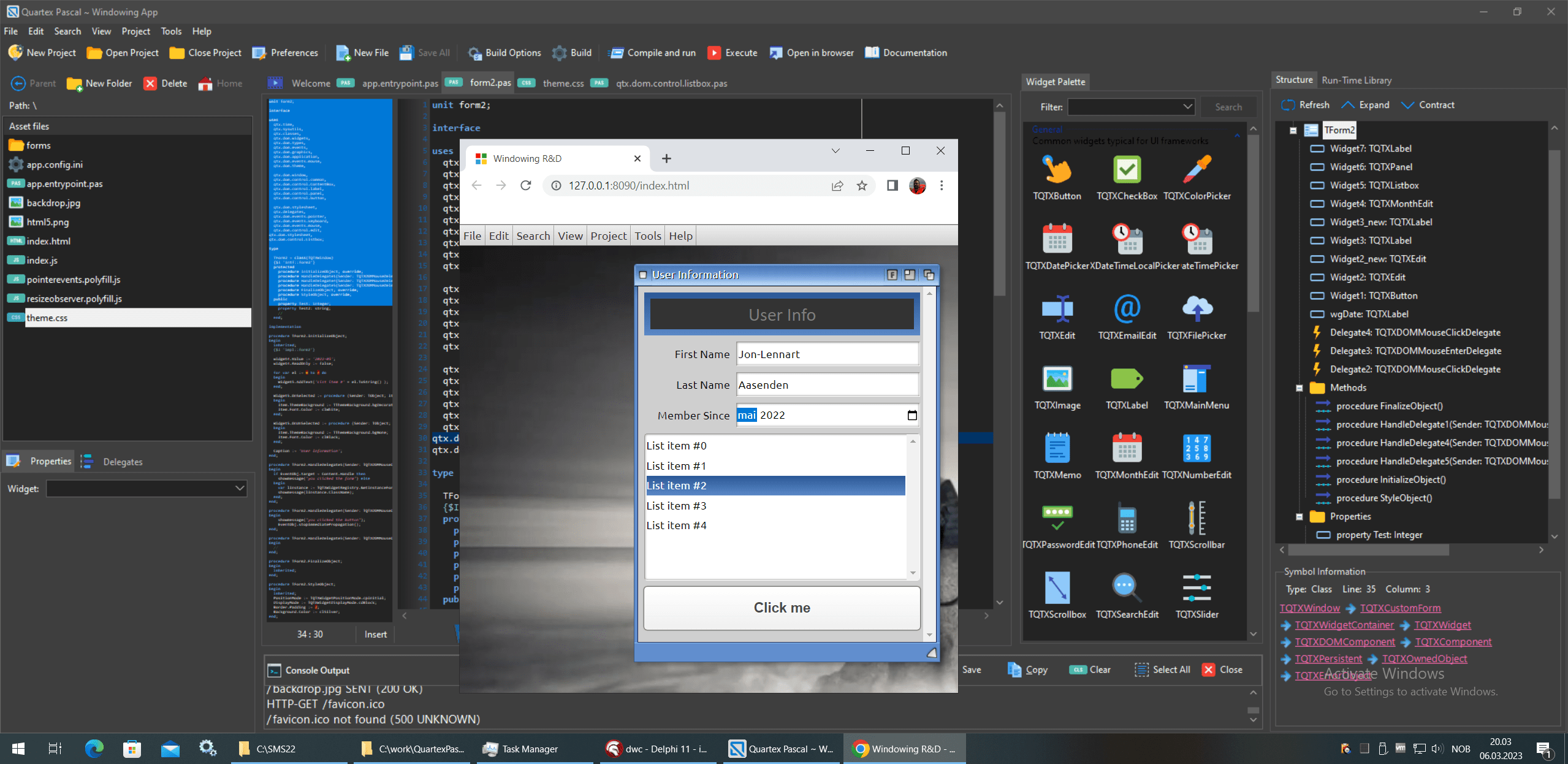Open the calendar picker in Member Since field

[x=912, y=415]
